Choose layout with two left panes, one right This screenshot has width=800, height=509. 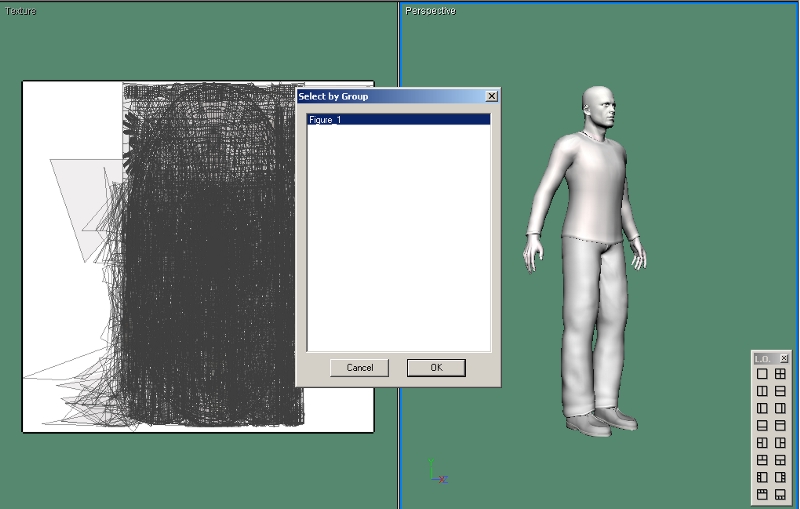pyautogui.click(x=762, y=442)
